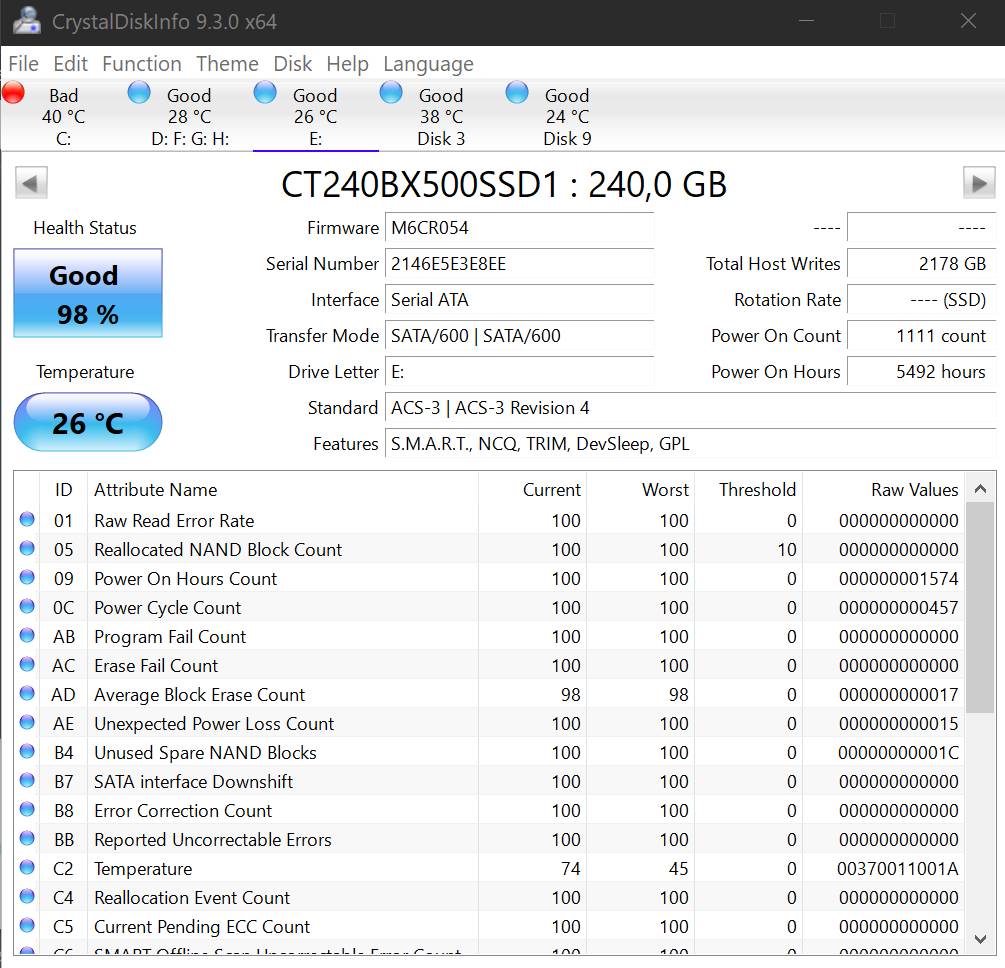
Task: Click the Rotation Rate value ---- (SSD)
Action: pyautogui.click(x=921, y=299)
